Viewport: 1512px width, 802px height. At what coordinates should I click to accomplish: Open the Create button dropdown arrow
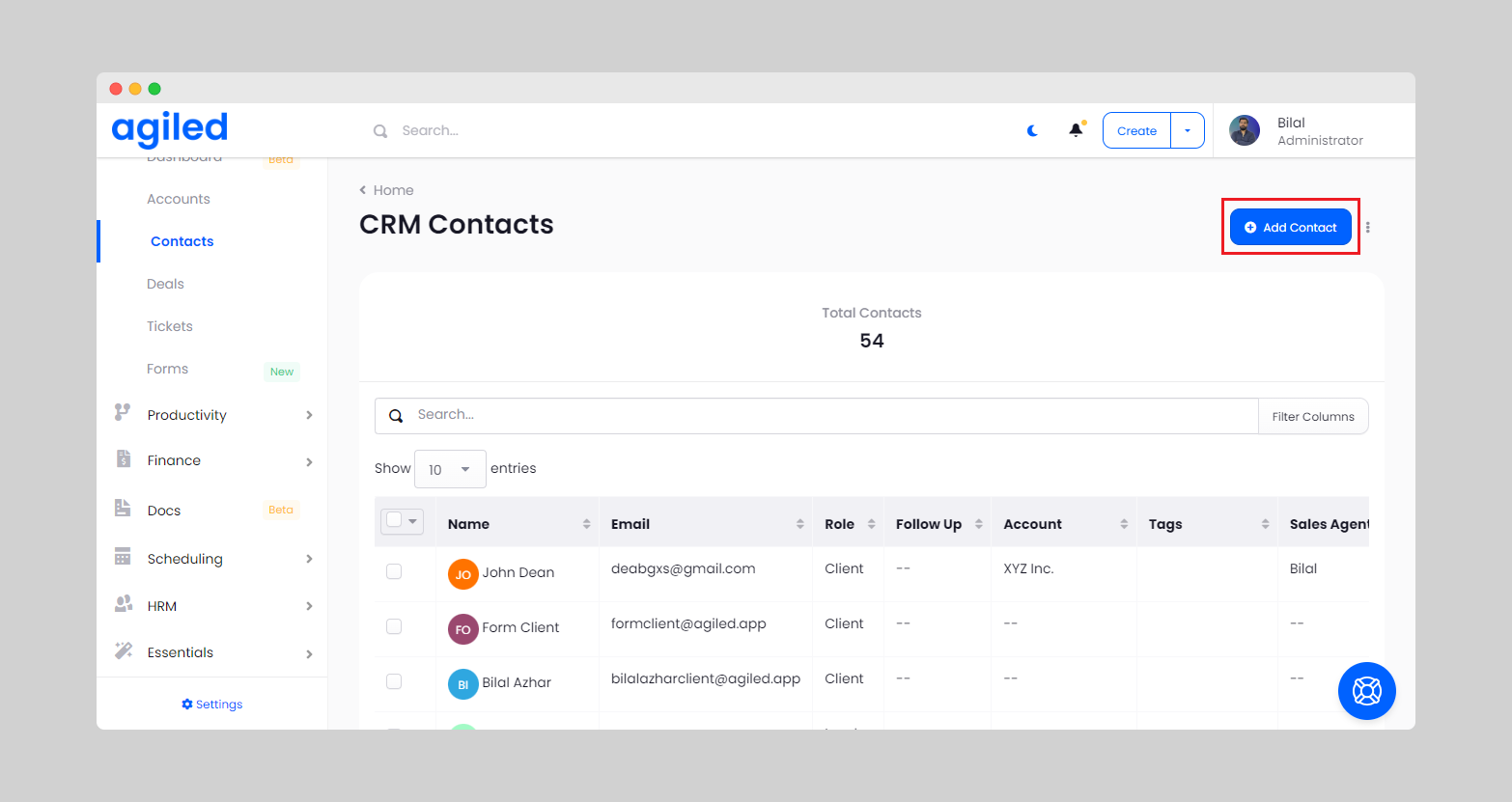pos(1188,130)
